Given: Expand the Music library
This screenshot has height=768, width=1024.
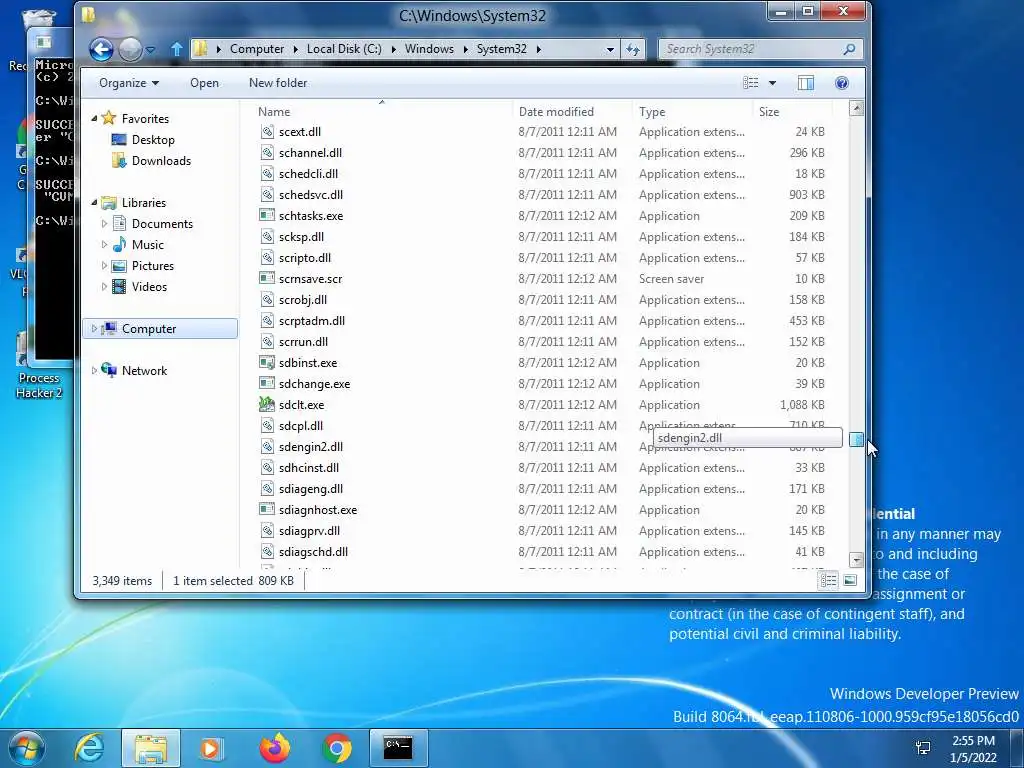Looking at the screenshot, I should (x=104, y=244).
